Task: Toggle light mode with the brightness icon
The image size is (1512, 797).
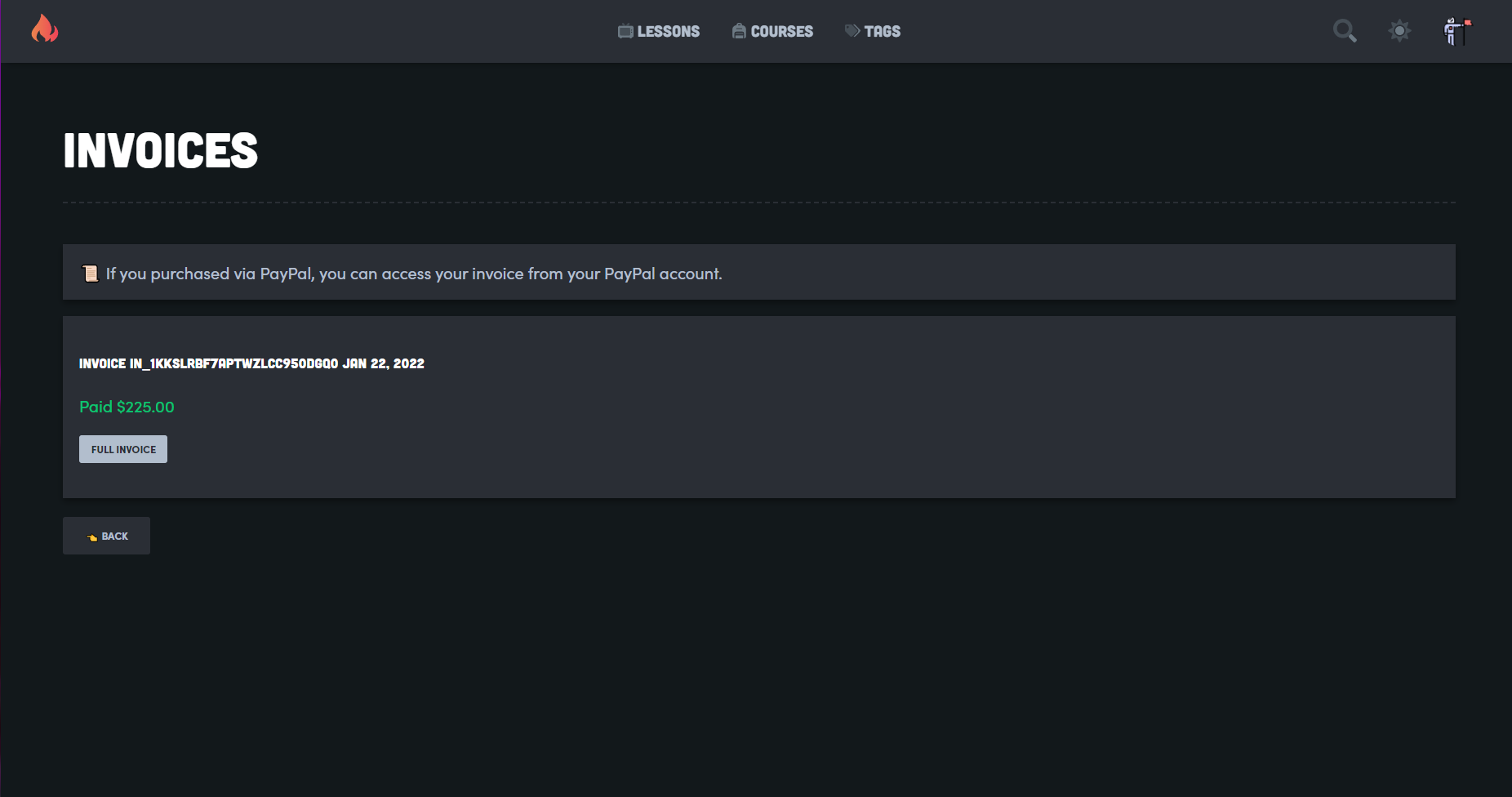Action: coord(1399,30)
